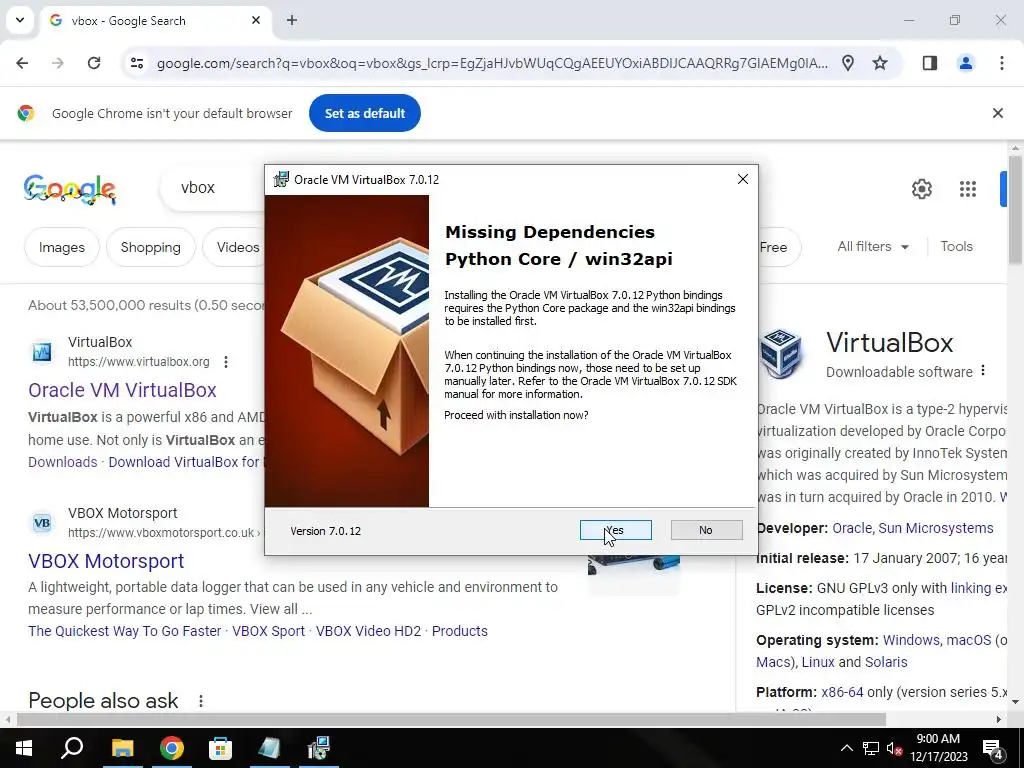Open the Chrome tab search dropdown arrow

(x=20, y=20)
